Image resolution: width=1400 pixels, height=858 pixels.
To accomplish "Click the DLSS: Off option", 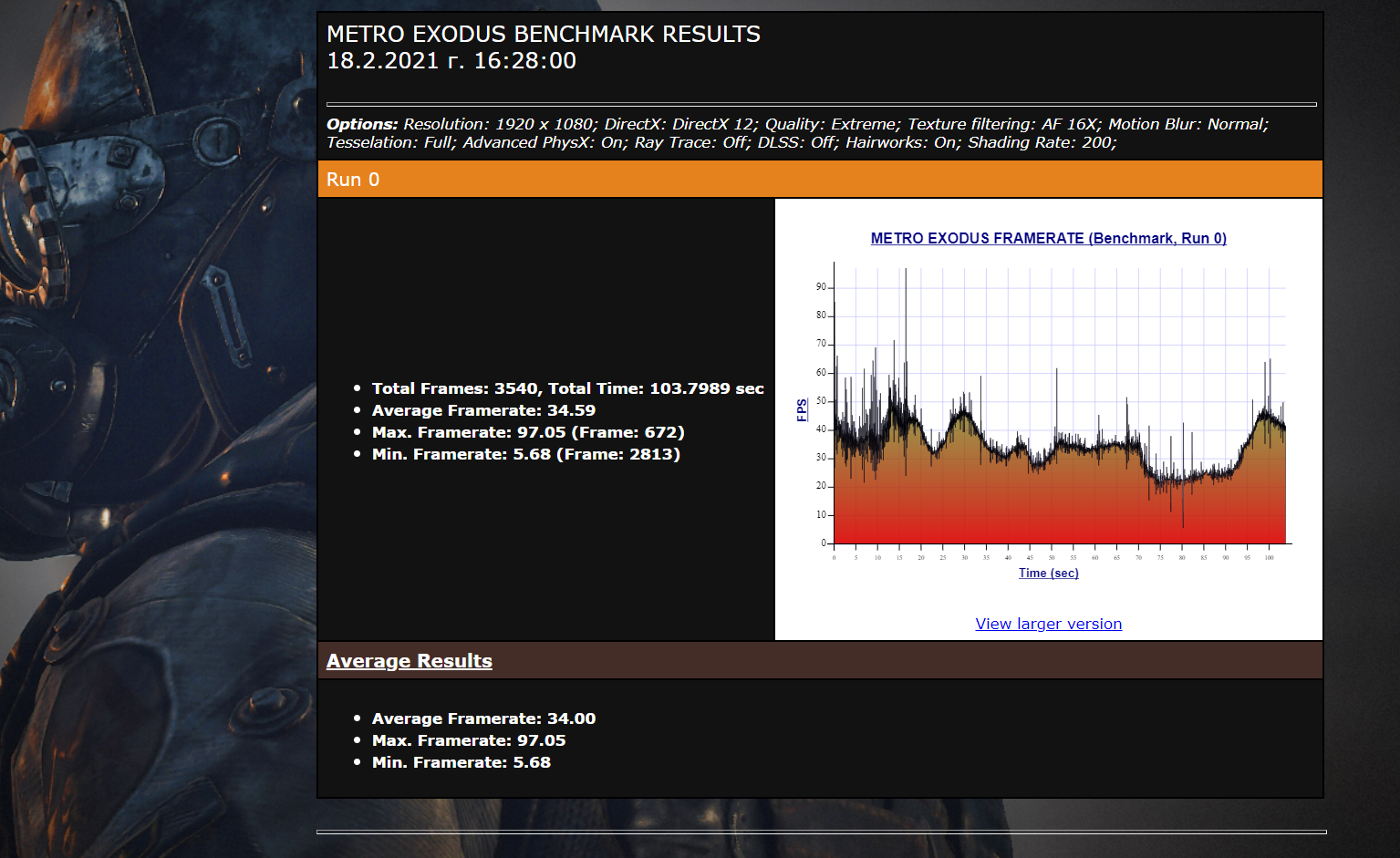I will coord(799,142).
